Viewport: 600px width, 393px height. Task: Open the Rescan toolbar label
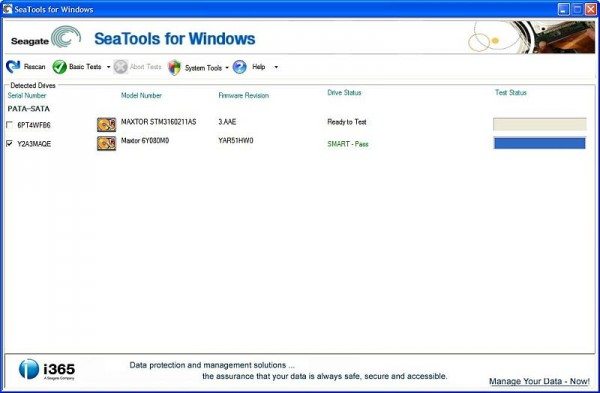(x=34, y=67)
